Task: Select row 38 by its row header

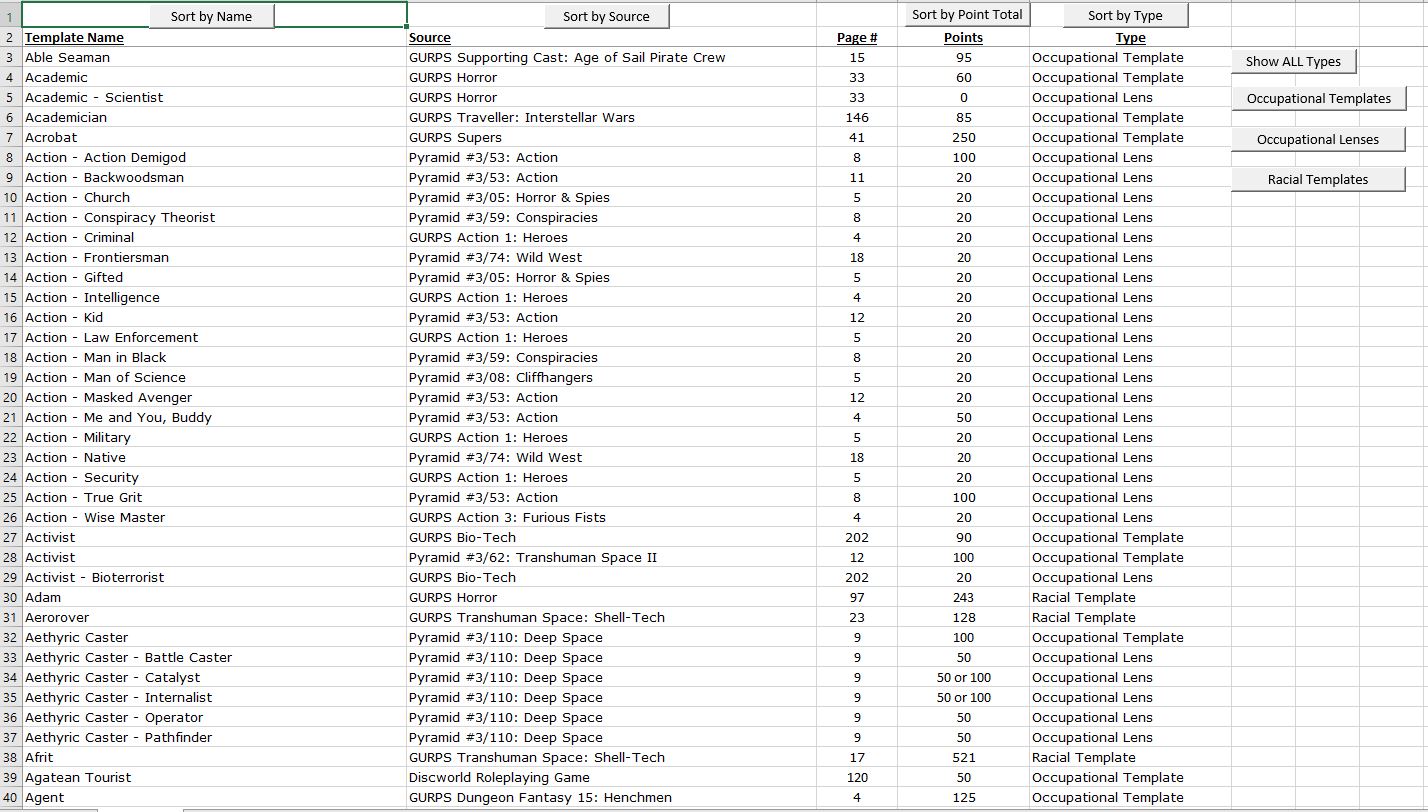Action: coord(10,757)
